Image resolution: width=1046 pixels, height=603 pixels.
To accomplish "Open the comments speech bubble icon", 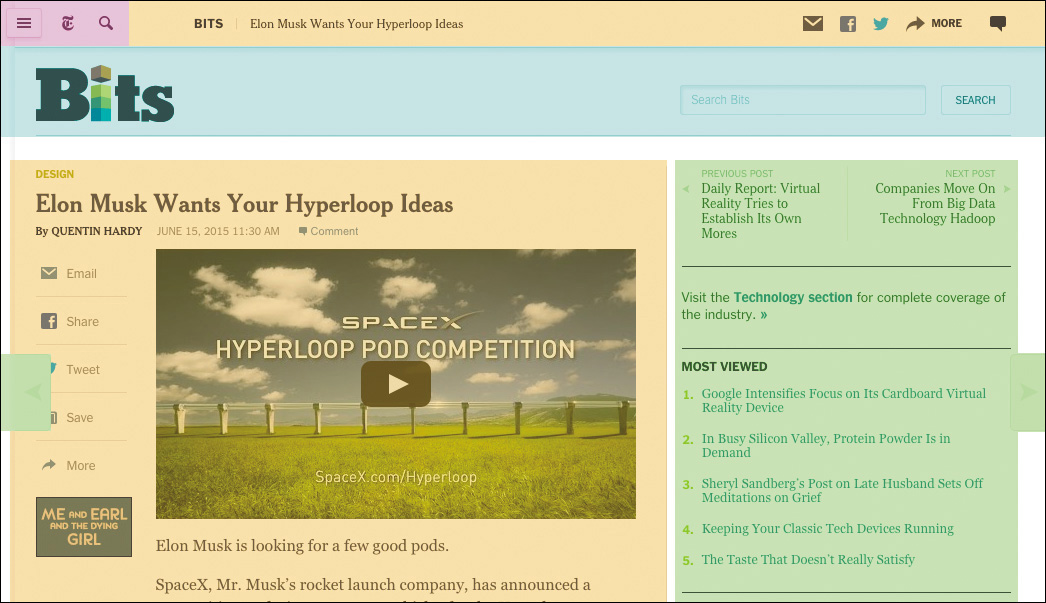I will 997,24.
